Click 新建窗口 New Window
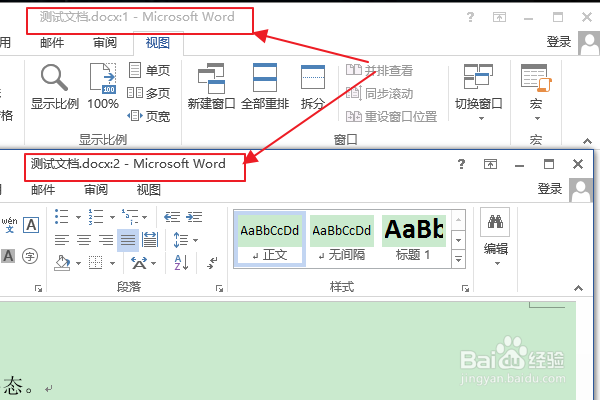 pyautogui.click(x=211, y=87)
